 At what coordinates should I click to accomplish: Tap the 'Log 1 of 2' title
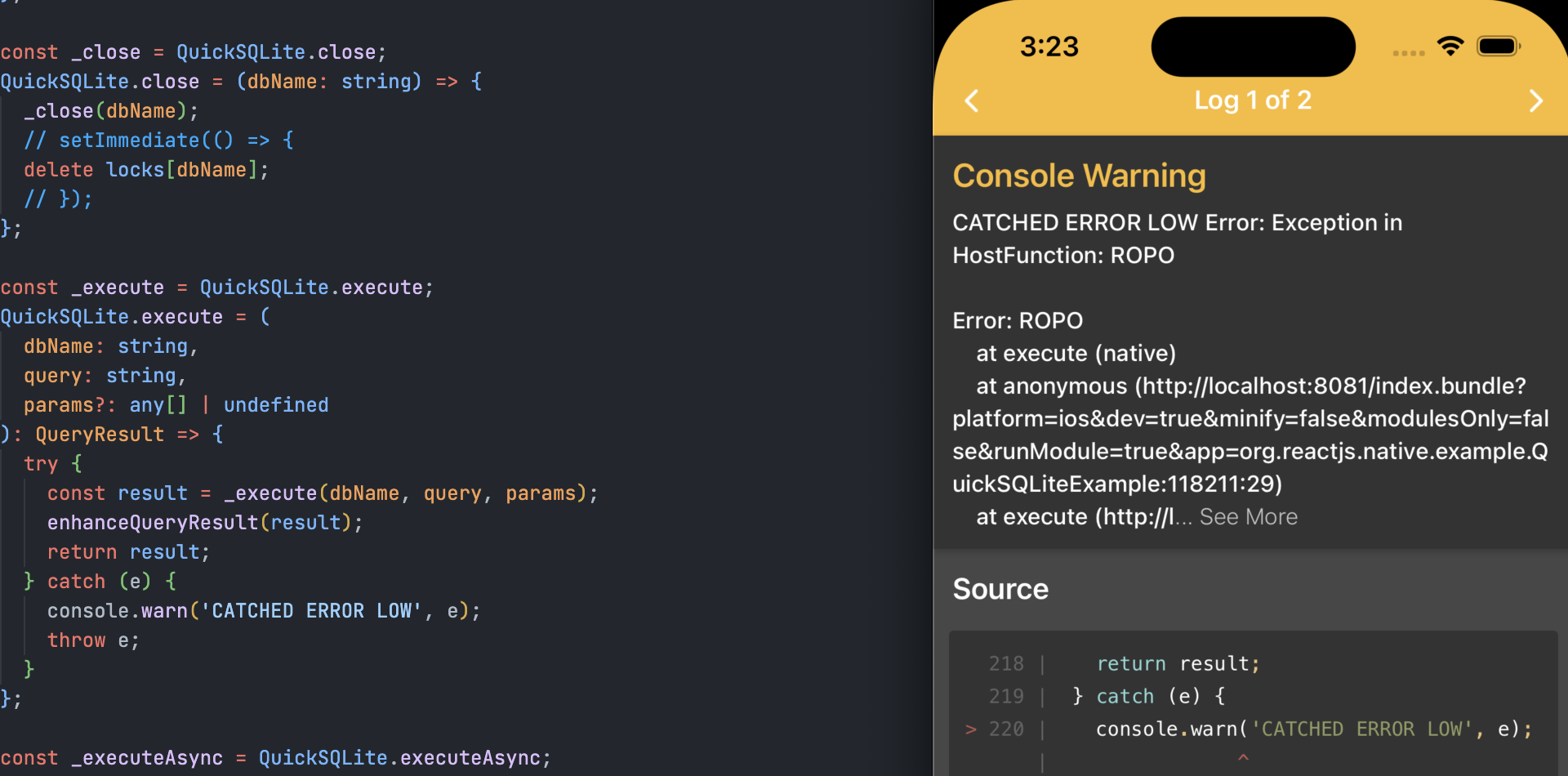(1253, 100)
